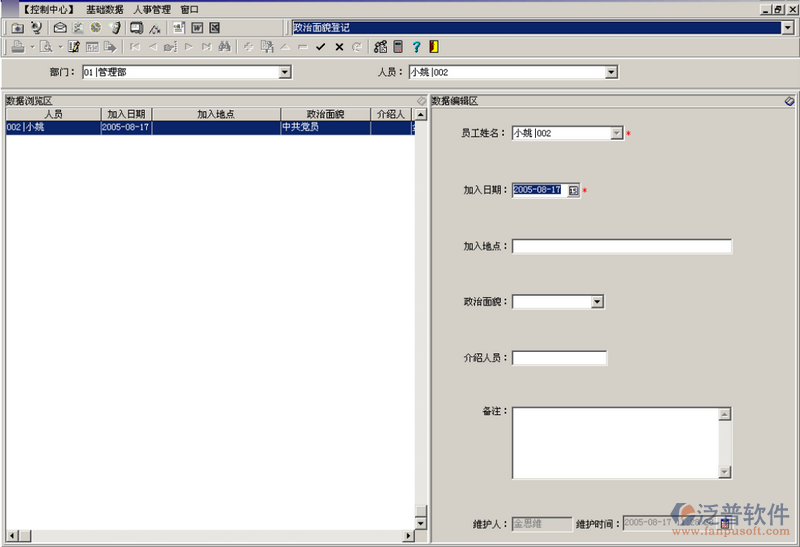Viewport: 800px width, 547px height.
Task: Click the envelope mail icon in top toolbar
Action: pos(60,27)
